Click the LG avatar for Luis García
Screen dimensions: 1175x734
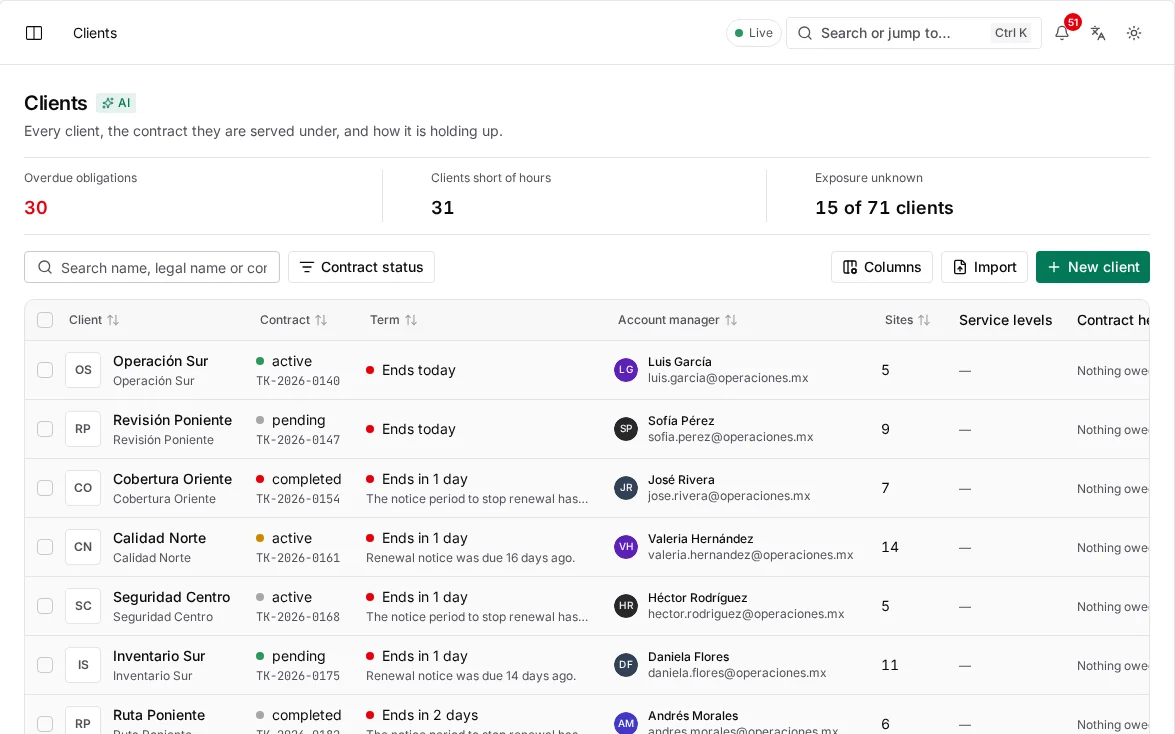(626, 370)
